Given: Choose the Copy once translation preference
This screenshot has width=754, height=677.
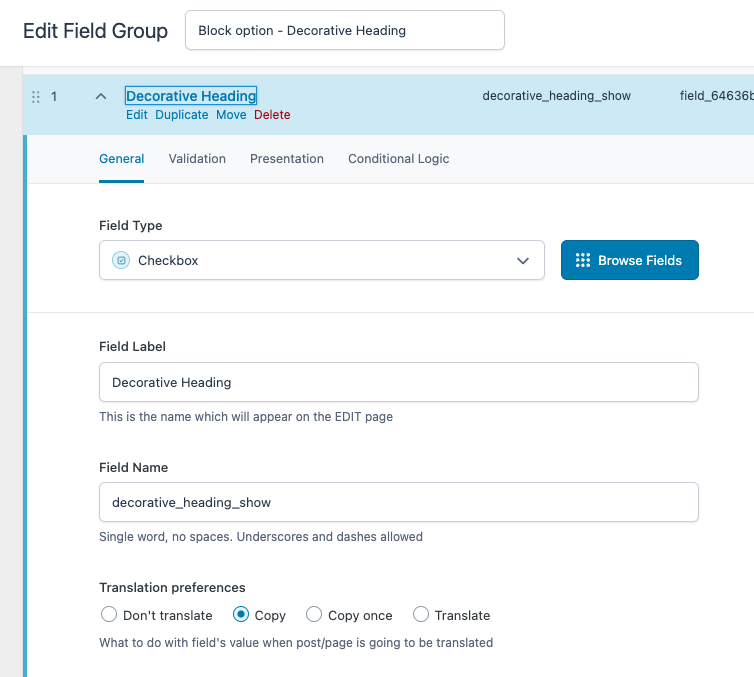Looking at the screenshot, I should (314, 614).
